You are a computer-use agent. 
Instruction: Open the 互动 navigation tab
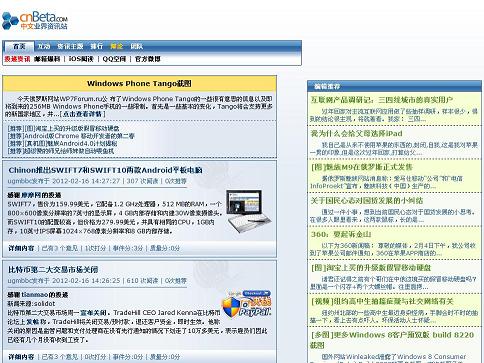(44, 46)
